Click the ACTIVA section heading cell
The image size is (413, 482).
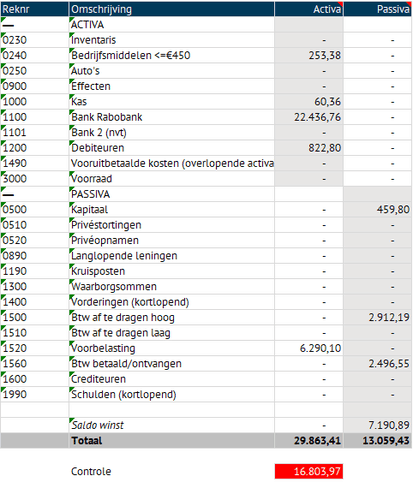point(172,25)
